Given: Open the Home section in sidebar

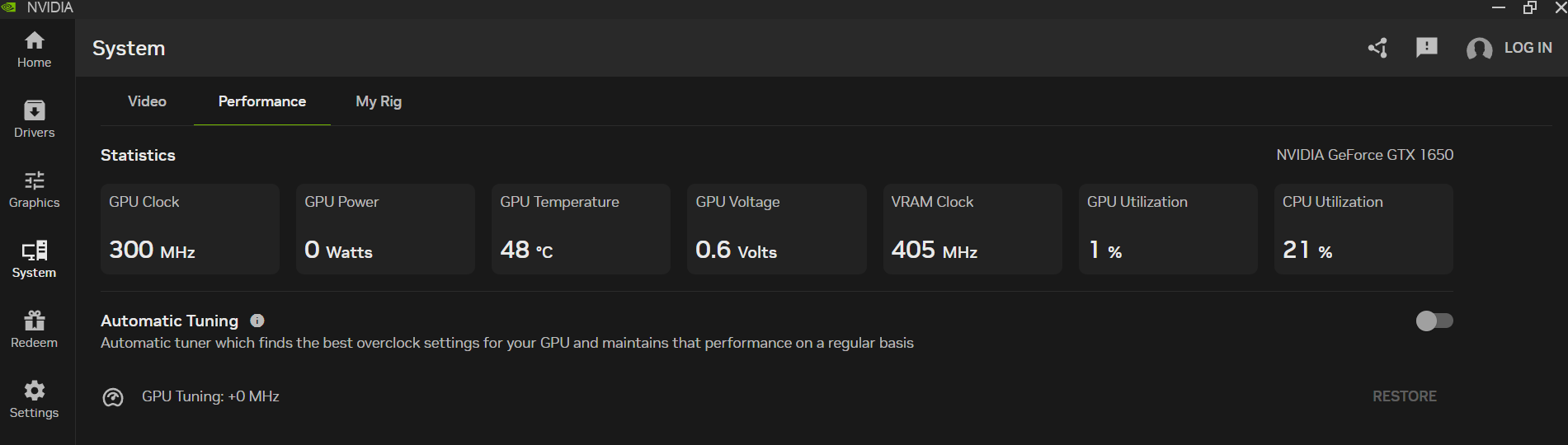Looking at the screenshot, I should click(34, 49).
